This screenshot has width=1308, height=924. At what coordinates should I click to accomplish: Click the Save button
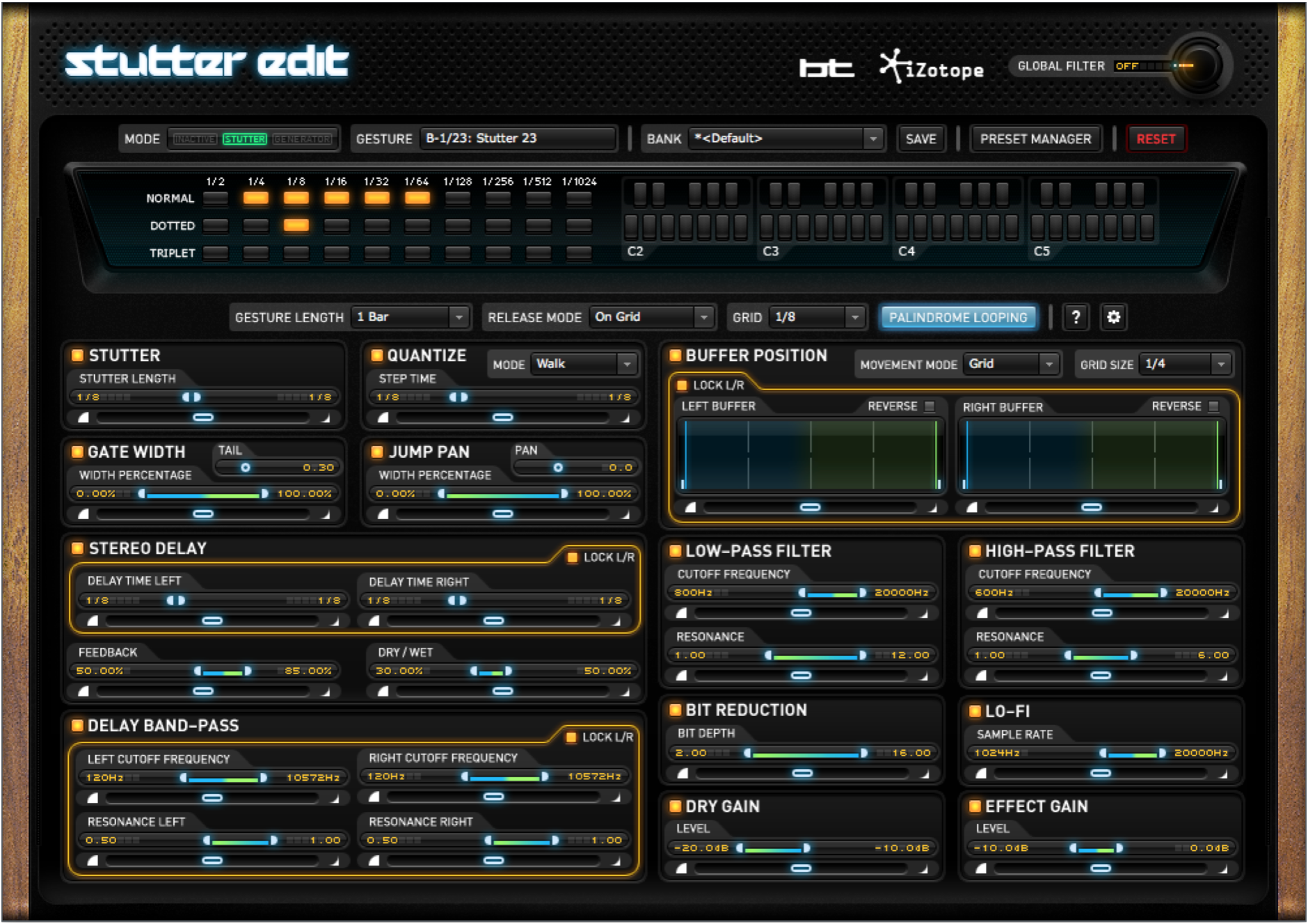click(x=920, y=139)
